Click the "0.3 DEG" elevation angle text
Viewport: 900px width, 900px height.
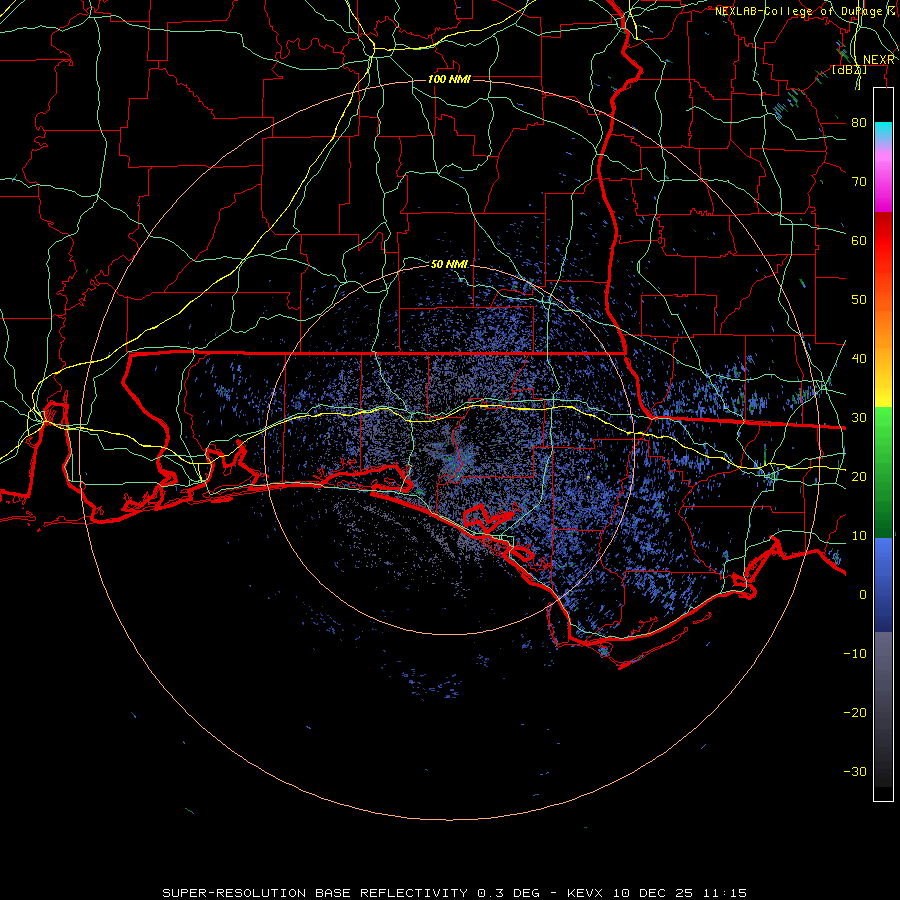click(x=511, y=893)
